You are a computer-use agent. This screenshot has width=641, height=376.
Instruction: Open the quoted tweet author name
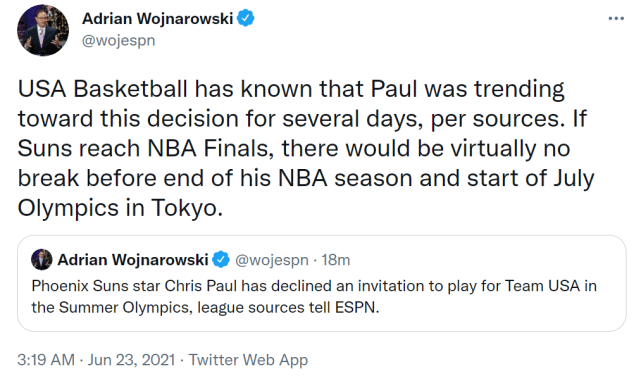[x=133, y=260]
